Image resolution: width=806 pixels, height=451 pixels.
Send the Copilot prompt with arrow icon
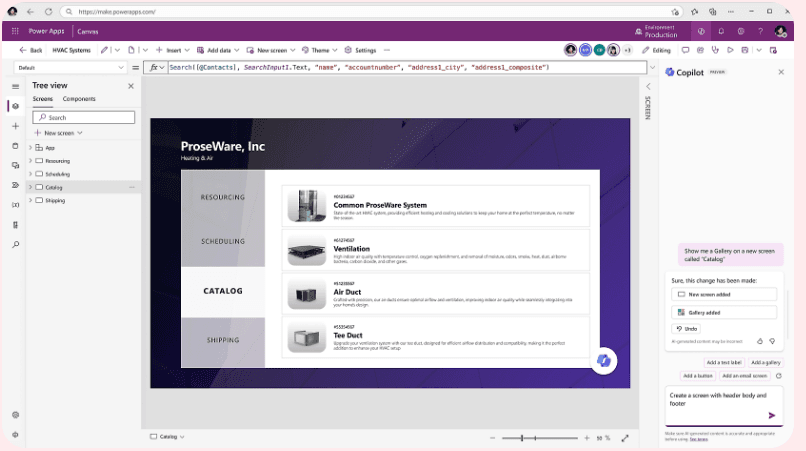pos(772,415)
